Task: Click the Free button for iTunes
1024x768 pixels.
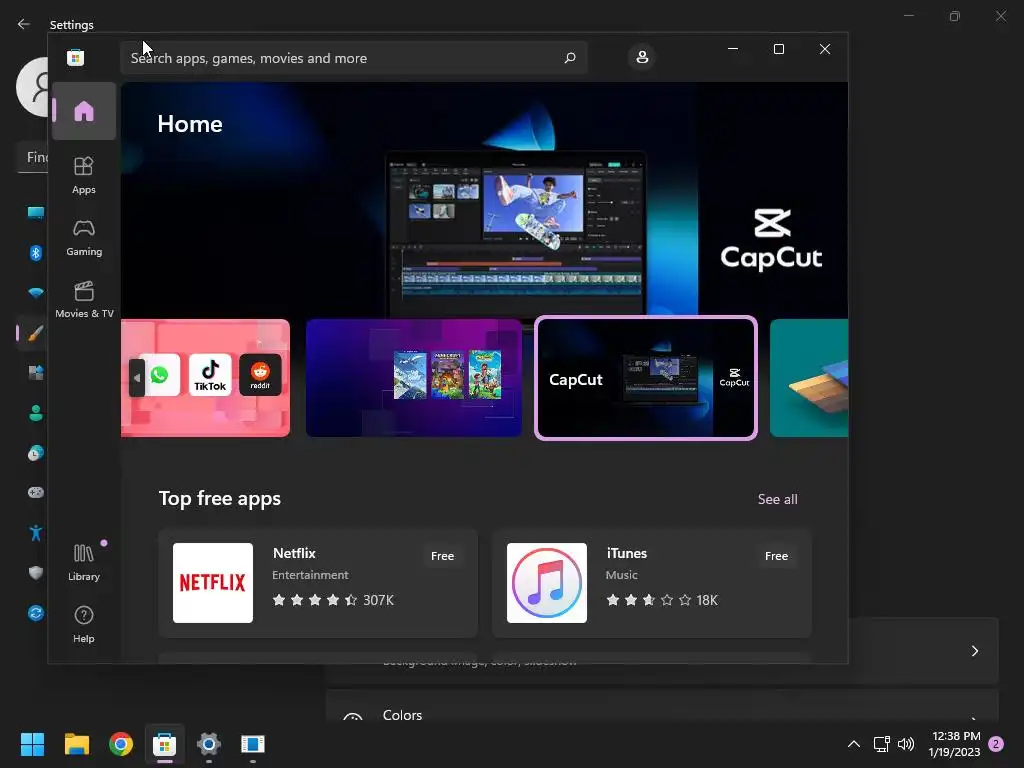Action: pyautogui.click(x=776, y=556)
